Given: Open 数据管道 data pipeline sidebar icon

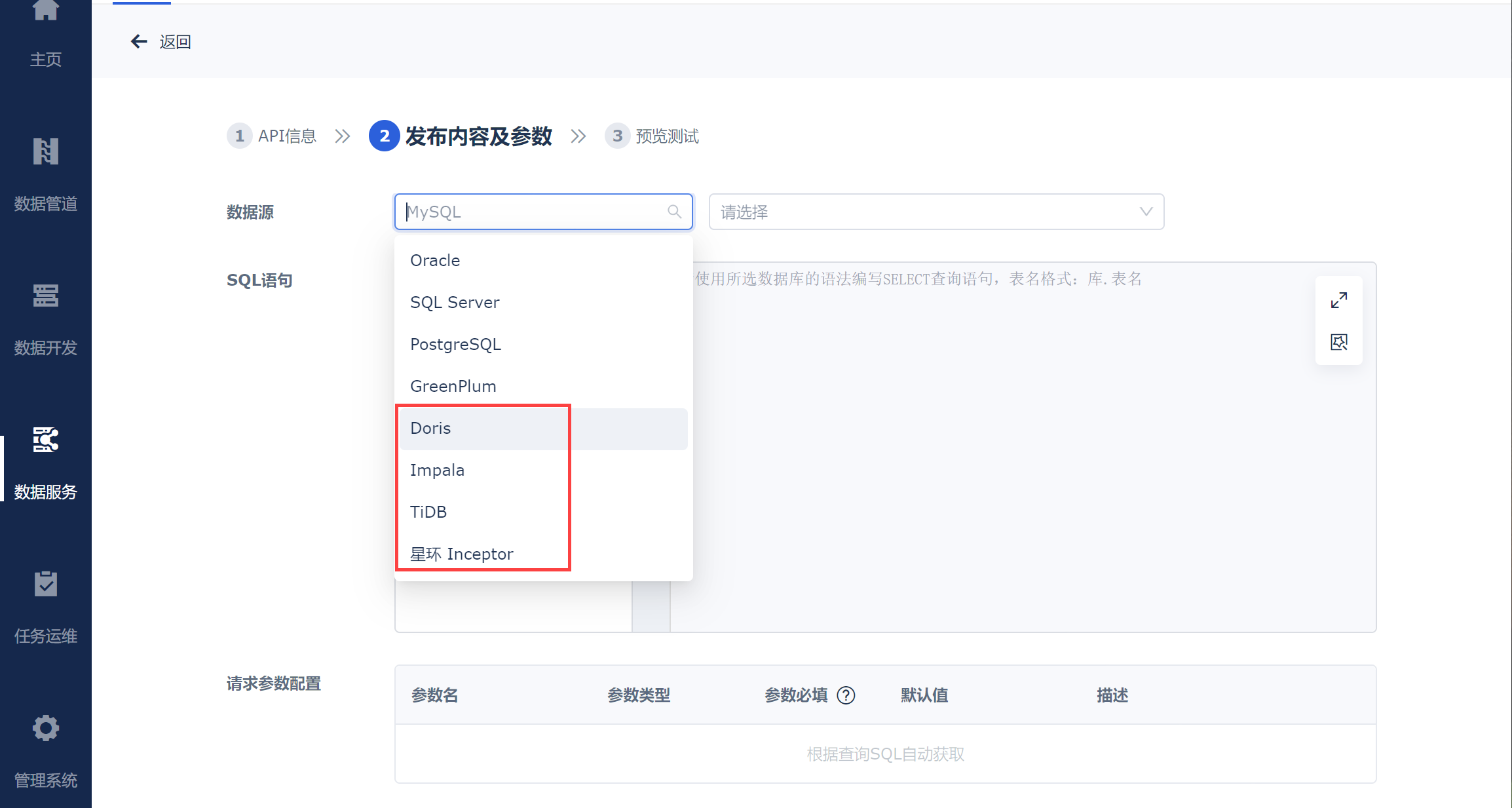Looking at the screenshot, I should tap(45, 152).
